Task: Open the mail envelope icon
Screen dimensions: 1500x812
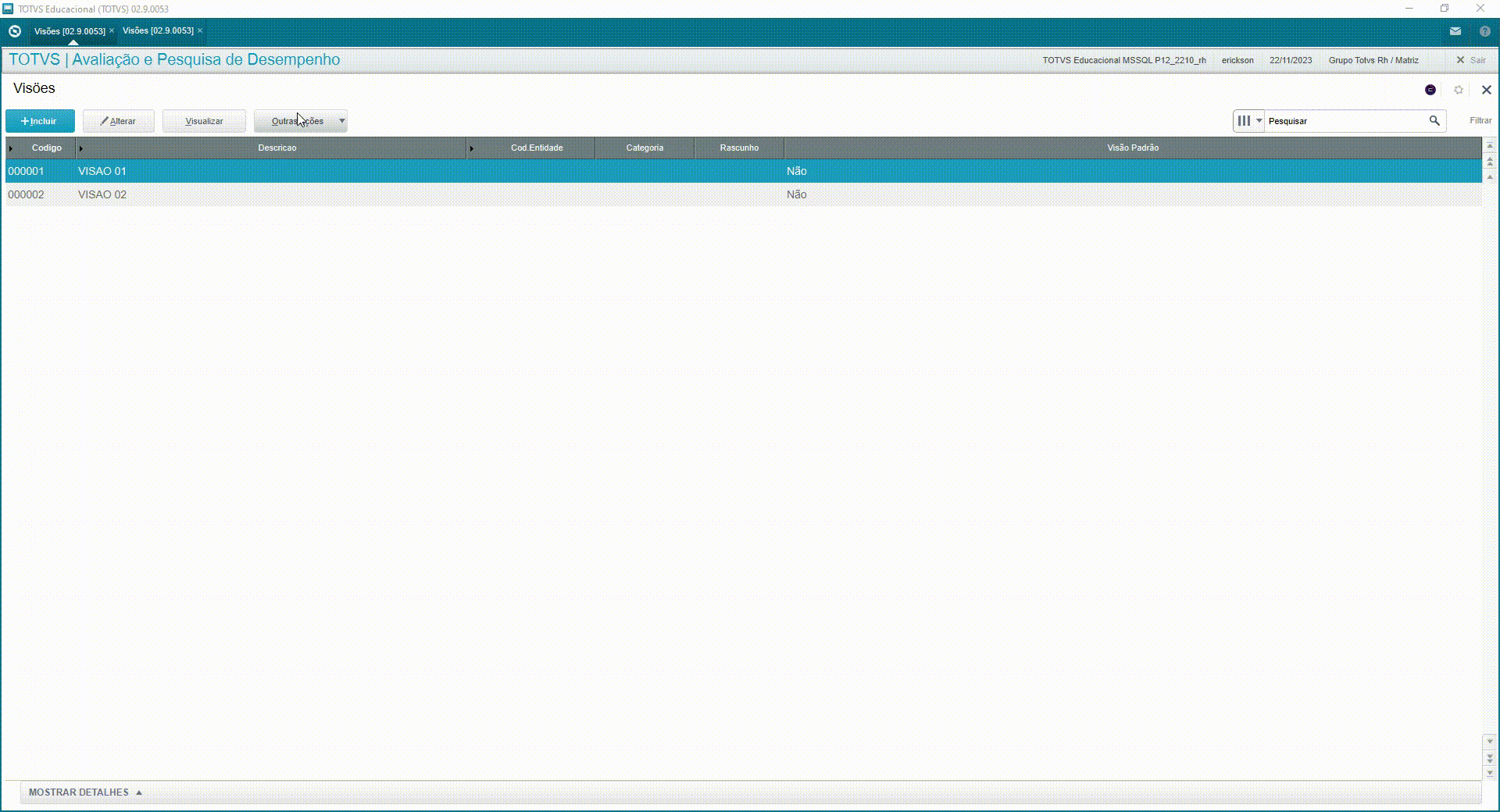Action: pos(1455,31)
